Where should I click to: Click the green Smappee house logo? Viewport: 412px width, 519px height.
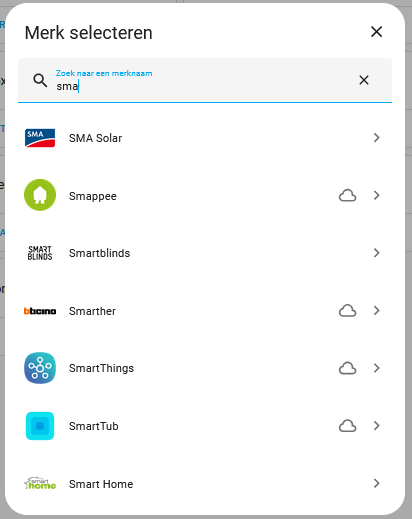click(40, 195)
